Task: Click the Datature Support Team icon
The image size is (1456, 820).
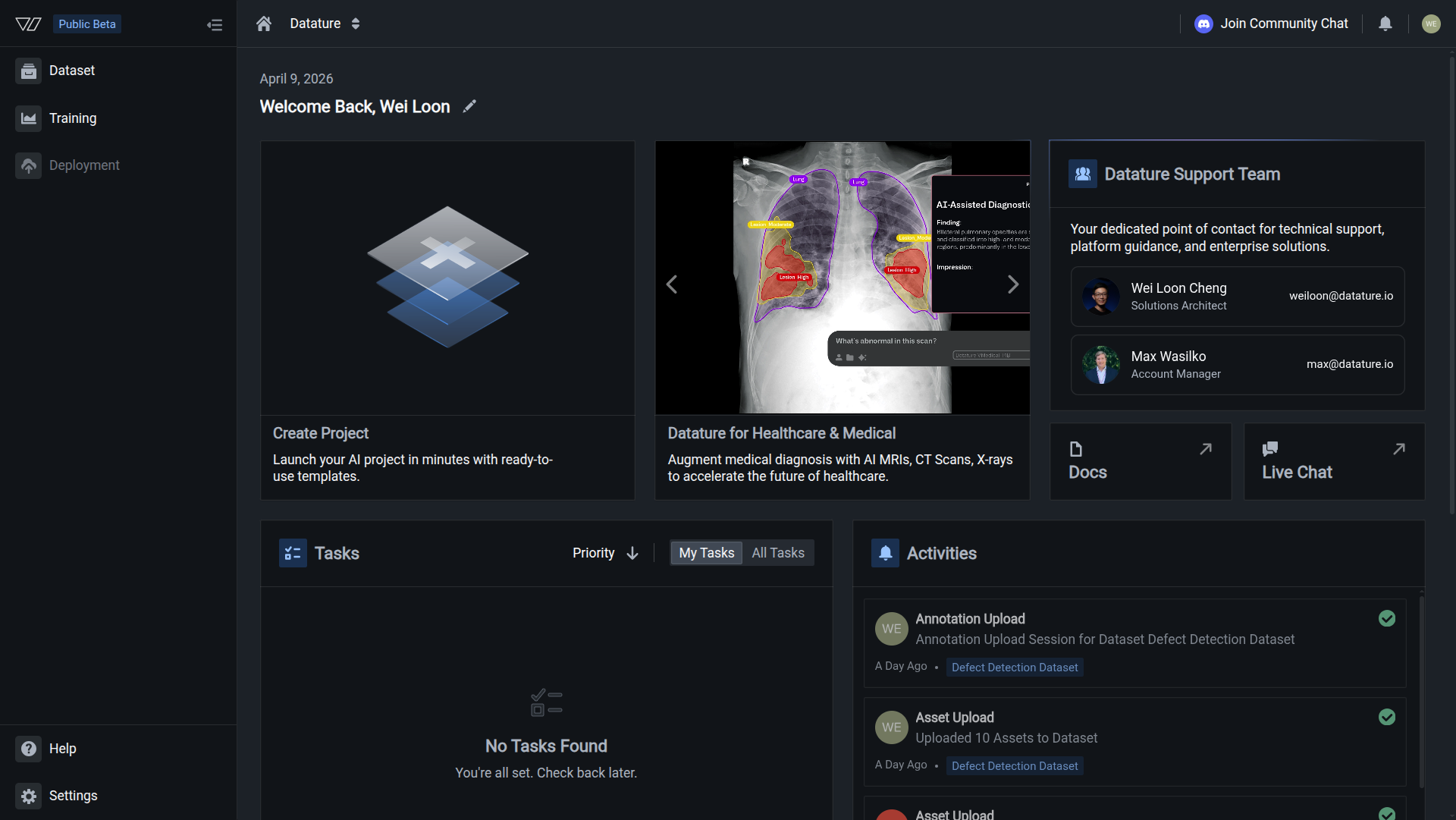Action: [x=1083, y=174]
